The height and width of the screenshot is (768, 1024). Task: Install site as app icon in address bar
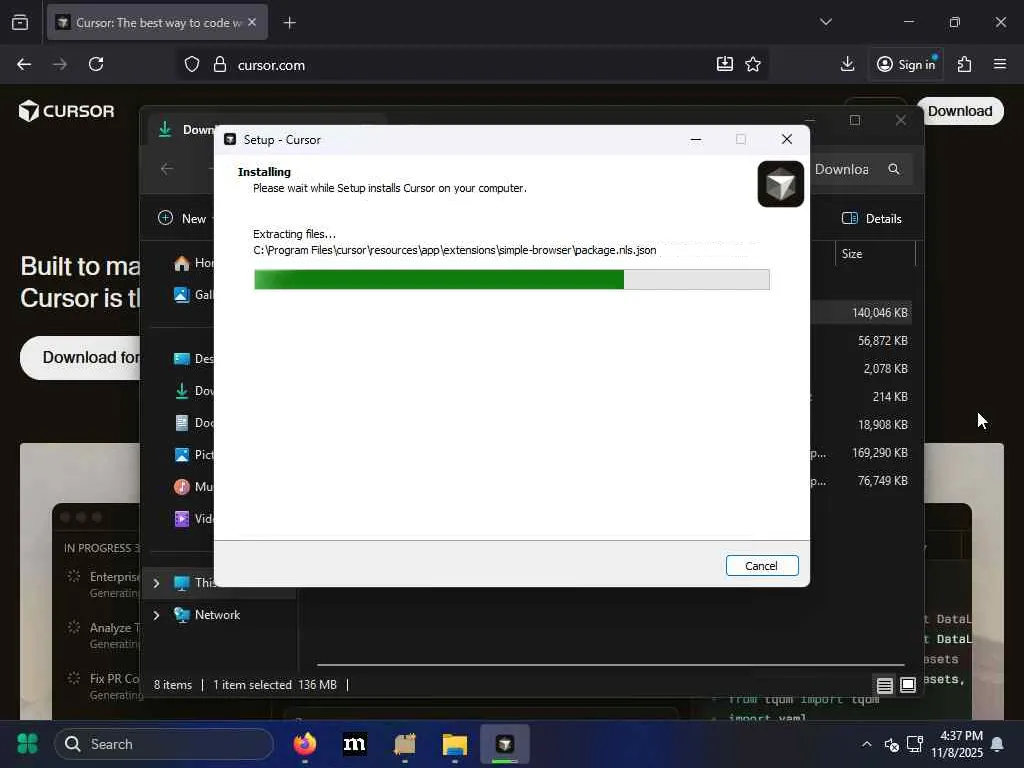coord(725,64)
